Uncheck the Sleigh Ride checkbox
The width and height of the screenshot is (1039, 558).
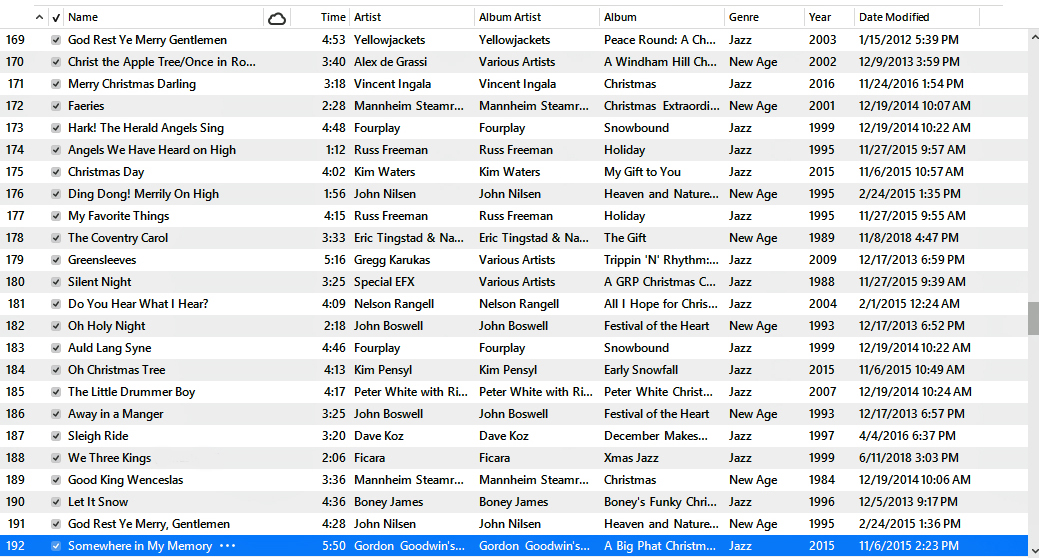(x=56, y=436)
